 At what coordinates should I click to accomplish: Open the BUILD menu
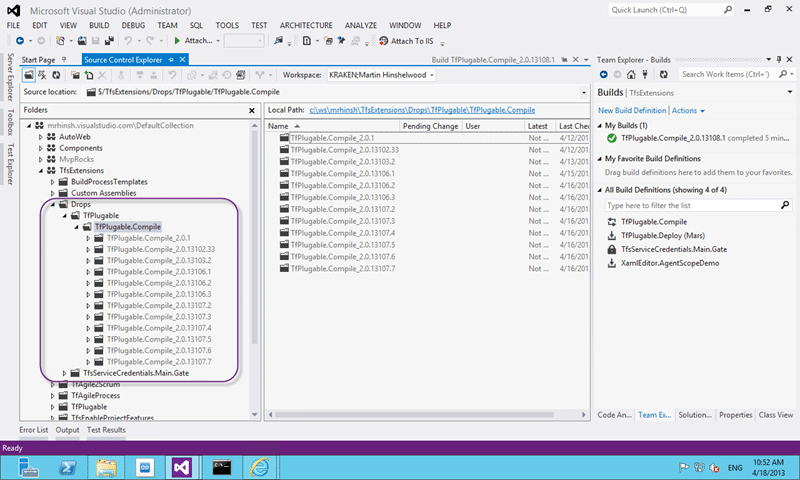pos(99,25)
